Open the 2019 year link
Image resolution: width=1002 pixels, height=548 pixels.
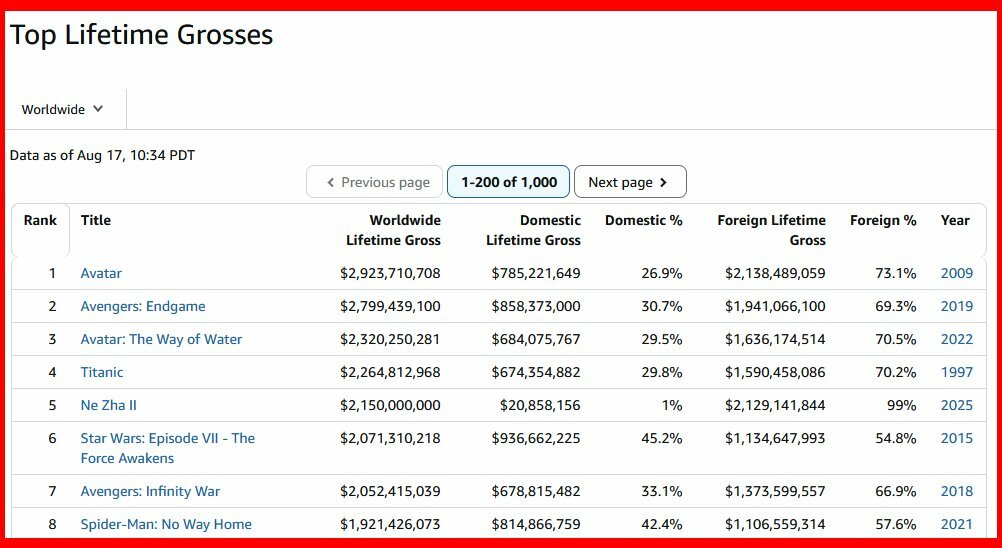957,307
